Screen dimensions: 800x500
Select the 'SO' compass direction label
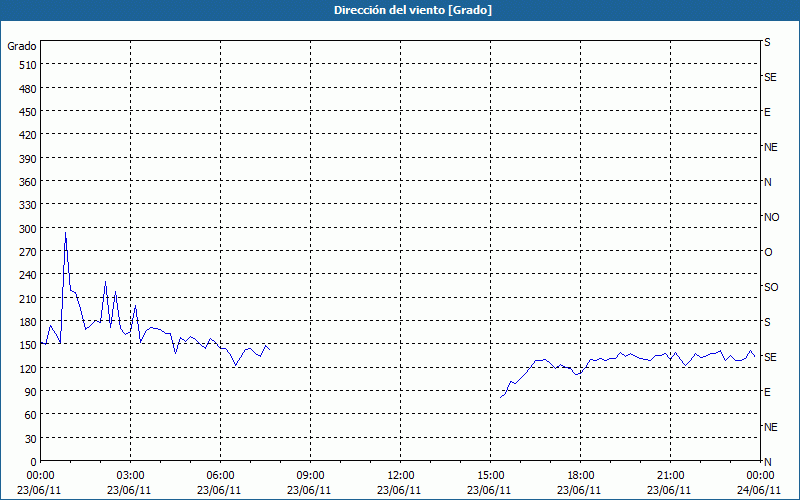click(x=771, y=287)
